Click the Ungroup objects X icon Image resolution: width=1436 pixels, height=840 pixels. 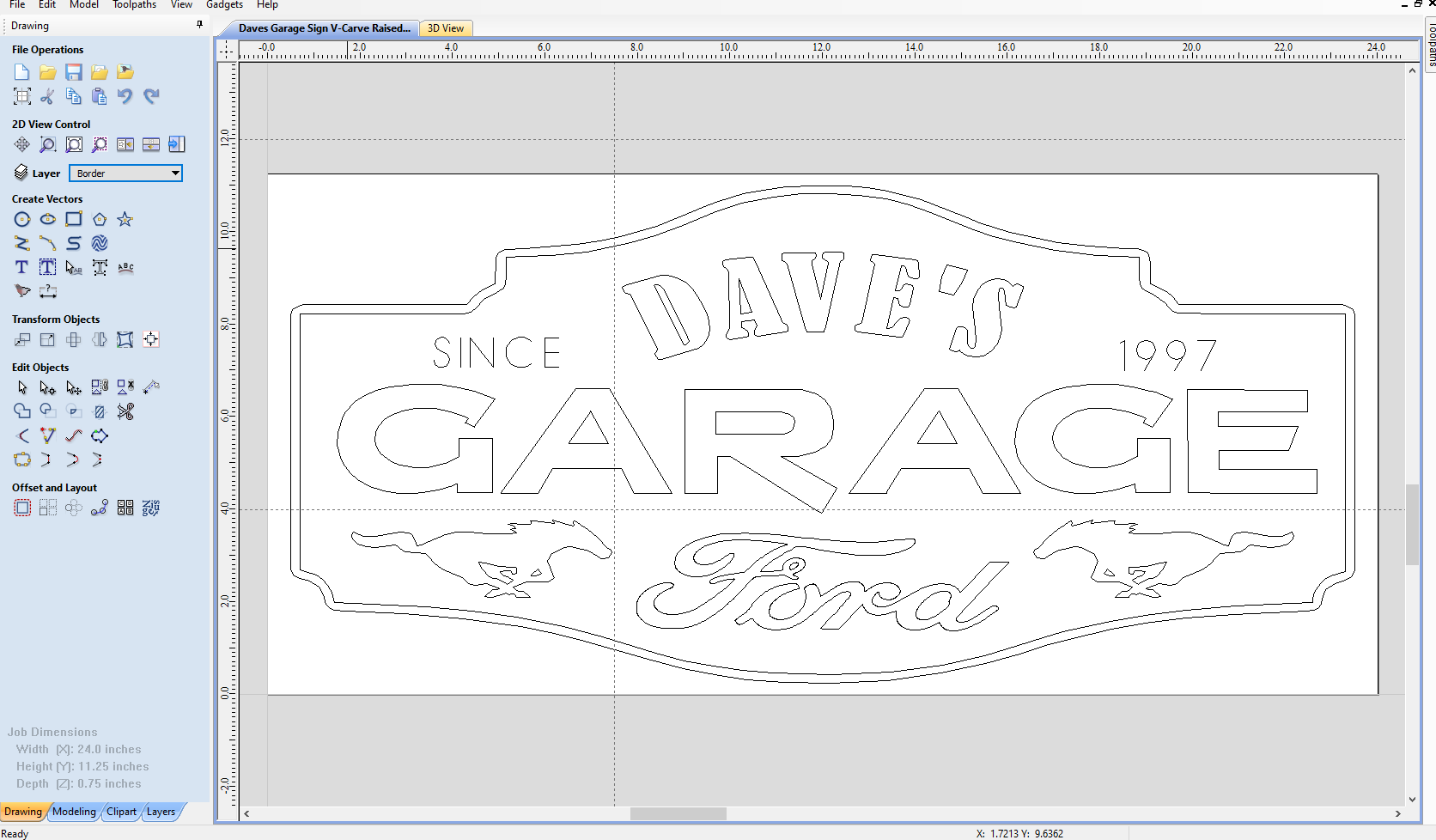click(125, 388)
